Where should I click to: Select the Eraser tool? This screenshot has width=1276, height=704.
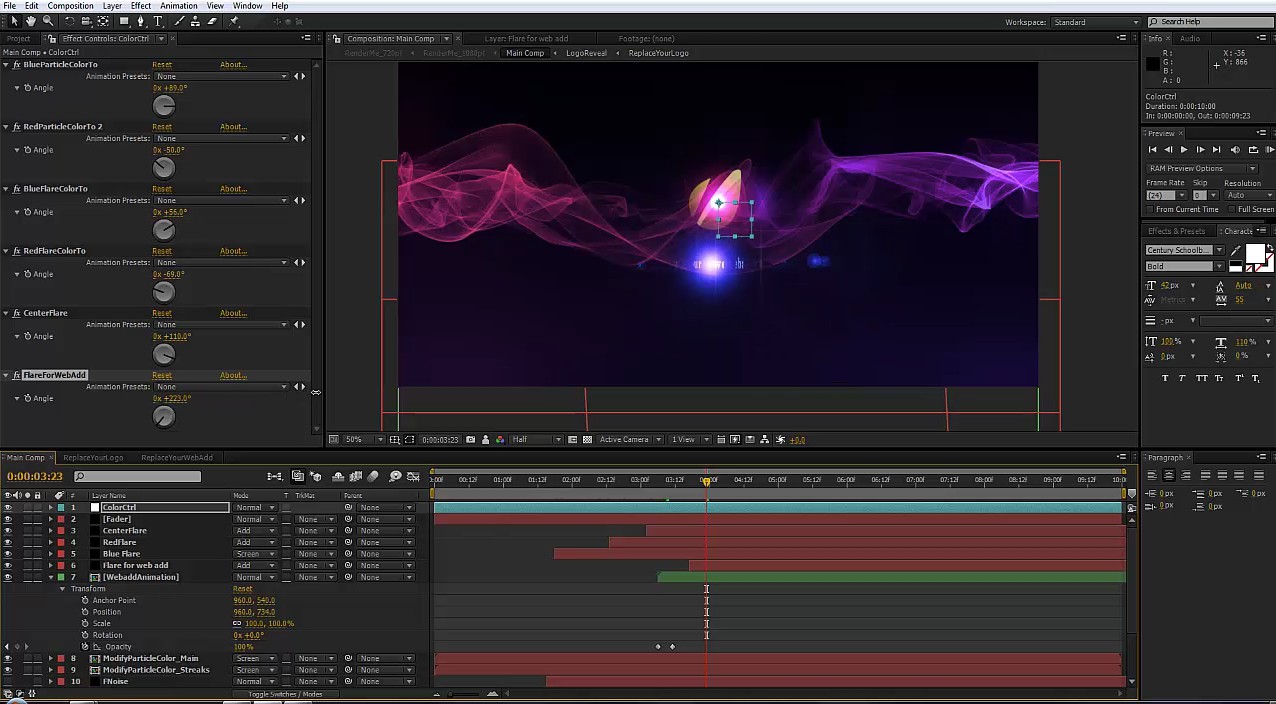pos(212,21)
